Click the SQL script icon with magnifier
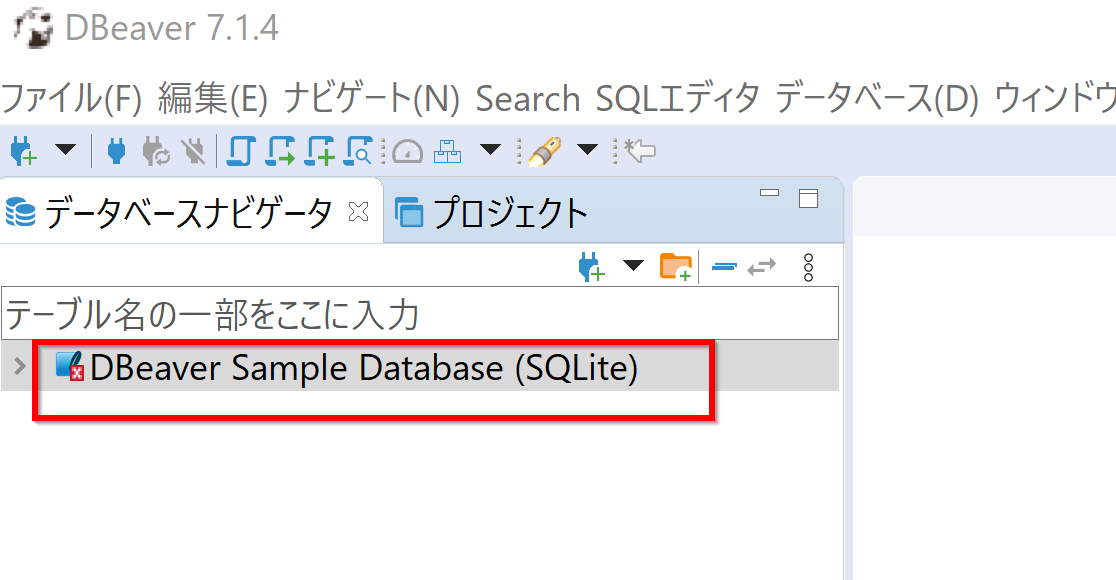Screen dimensions: 1116x580 click(x=358, y=151)
